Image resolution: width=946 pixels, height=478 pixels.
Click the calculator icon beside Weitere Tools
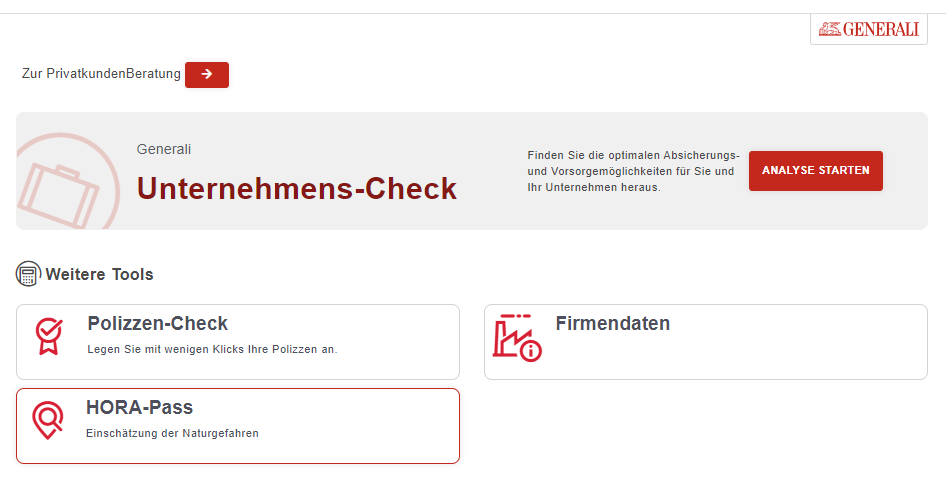[x=28, y=274]
